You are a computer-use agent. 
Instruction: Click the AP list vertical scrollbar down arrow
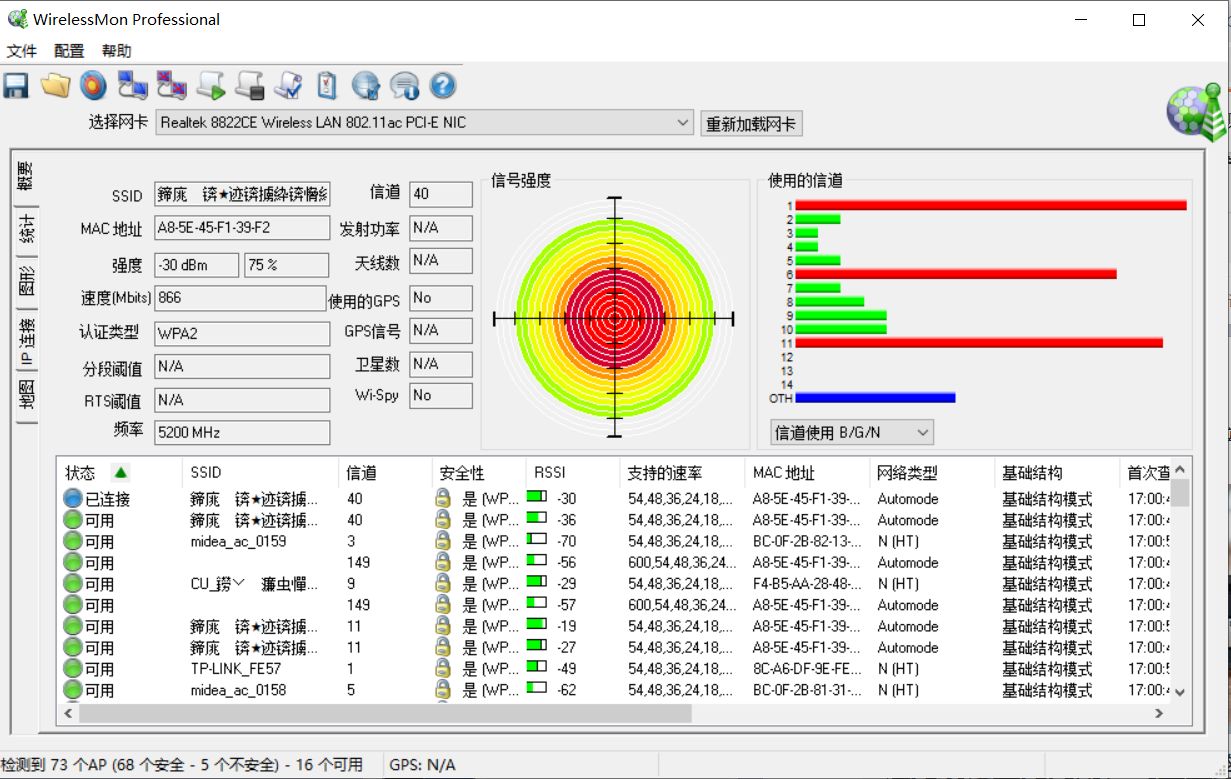point(1180,692)
